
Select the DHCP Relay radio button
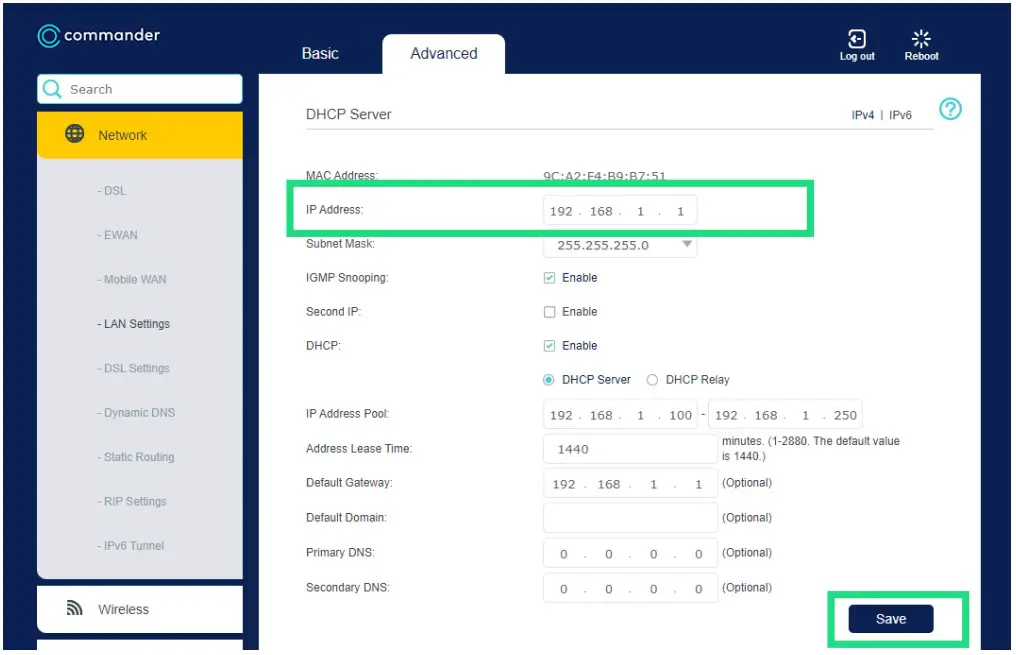[651, 379]
